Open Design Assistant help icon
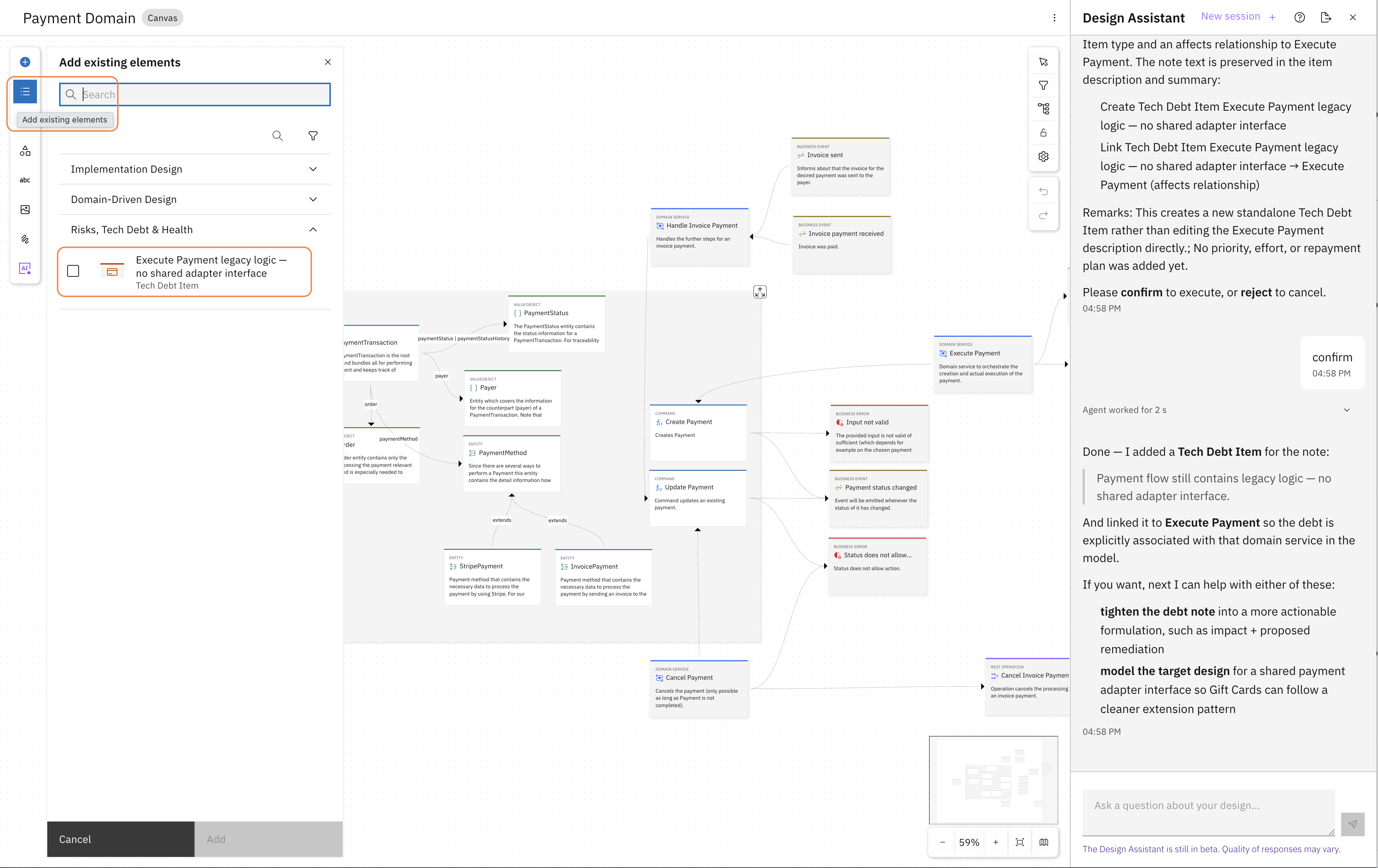Image resolution: width=1378 pixels, height=868 pixels. pos(1300,17)
